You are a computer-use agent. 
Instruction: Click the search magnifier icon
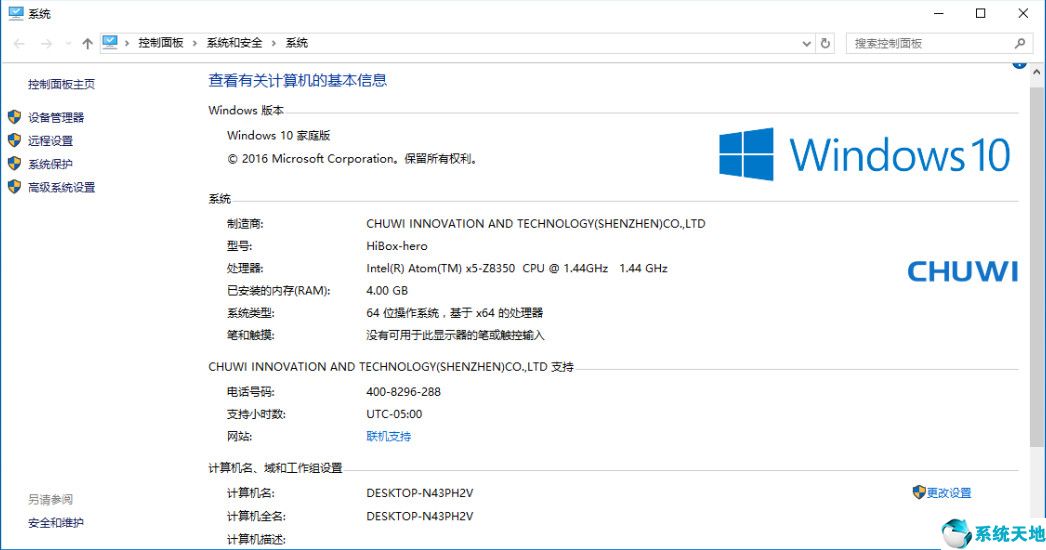[1019, 43]
